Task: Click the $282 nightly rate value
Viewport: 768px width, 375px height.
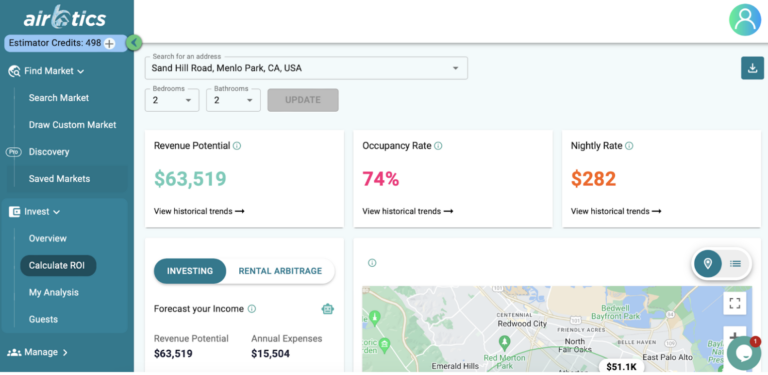Action: 593,179
